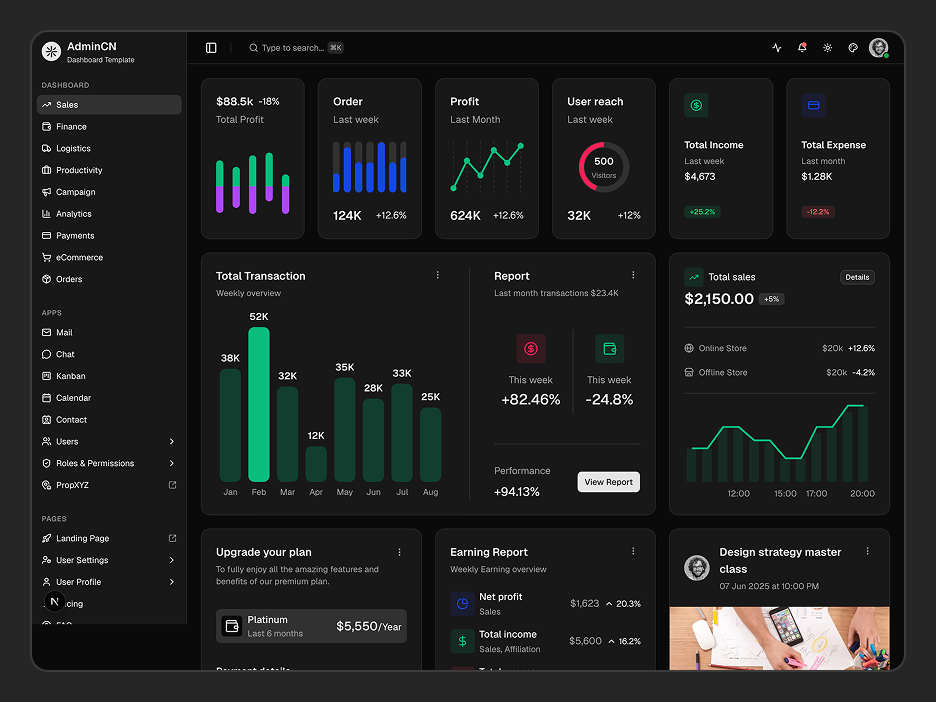This screenshot has height=702, width=936.
Task: Open notifications bell icon
Action: coord(802,47)
